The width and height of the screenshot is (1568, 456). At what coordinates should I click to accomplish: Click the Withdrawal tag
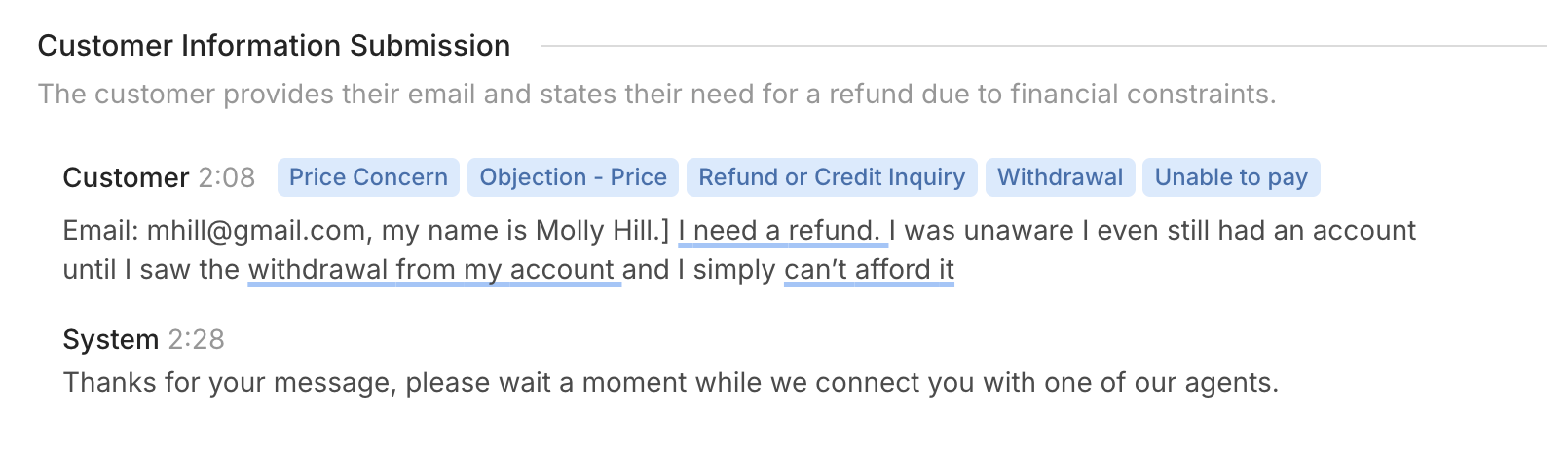[x=1060, y=177]
